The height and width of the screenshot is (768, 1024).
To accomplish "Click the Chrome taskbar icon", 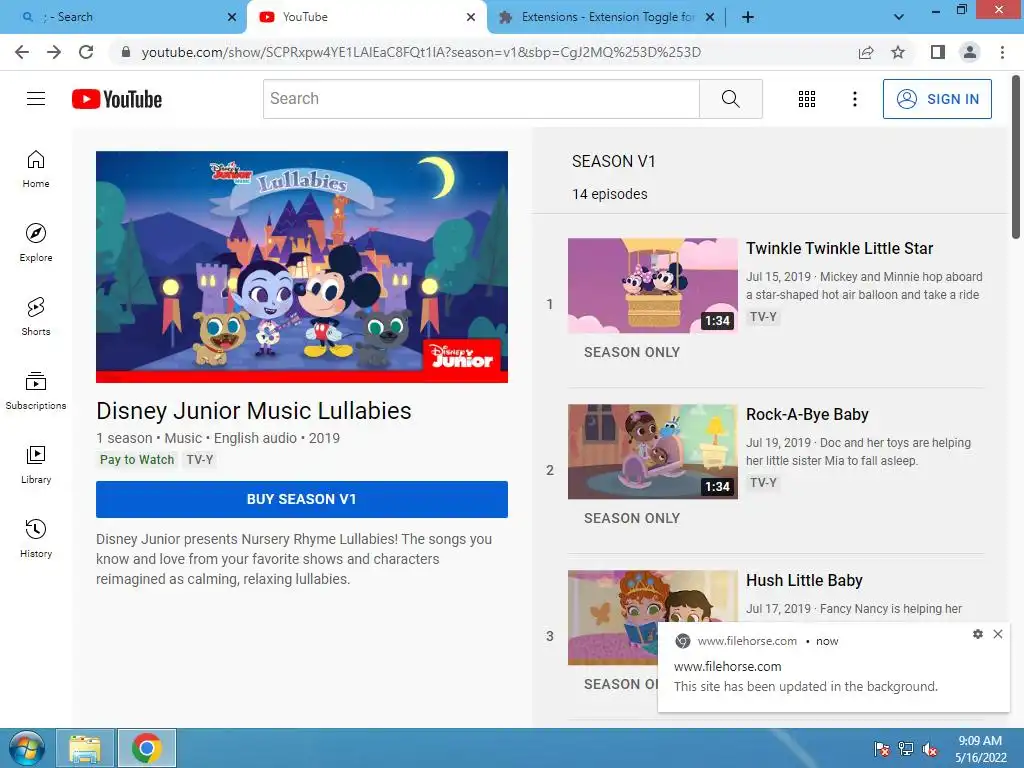I will pos(146,748).
